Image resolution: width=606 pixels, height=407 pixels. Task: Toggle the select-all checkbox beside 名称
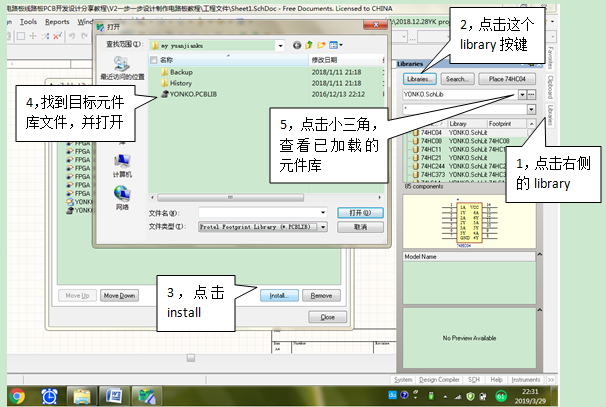[x=154, y=60]
